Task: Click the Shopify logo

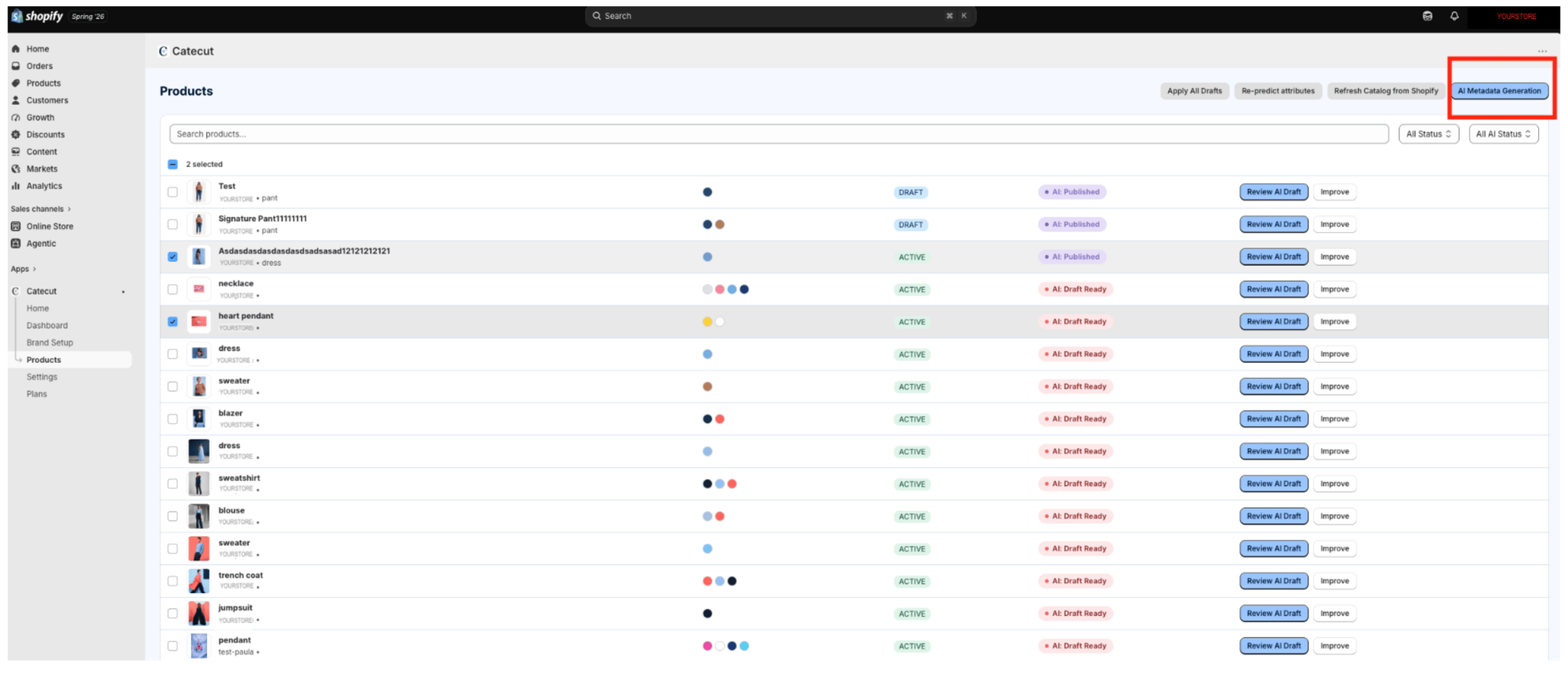Action: tap(37, 16)
